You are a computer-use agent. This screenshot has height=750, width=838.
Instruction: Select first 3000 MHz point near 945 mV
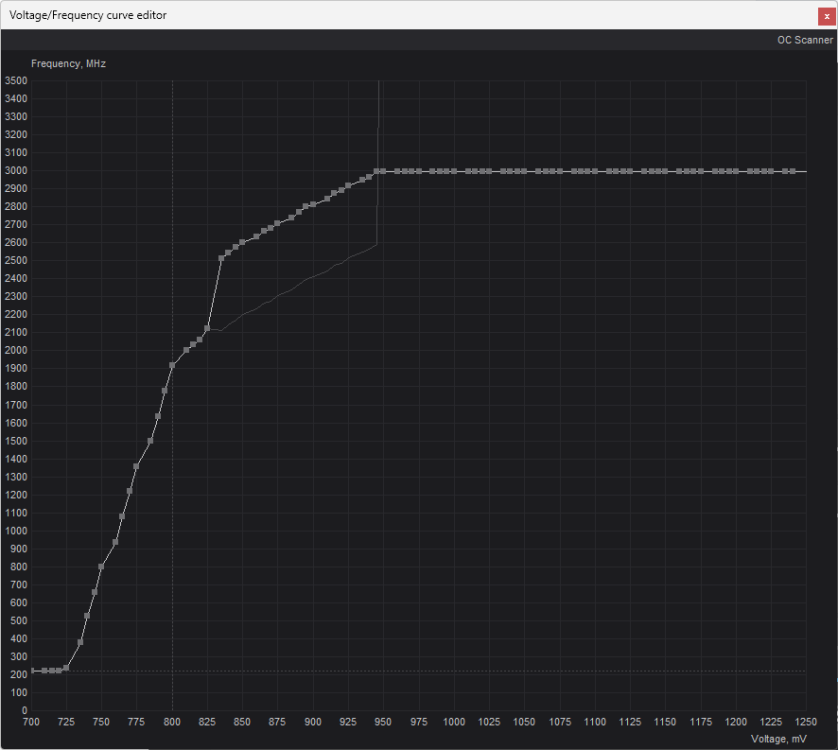tap(376, 171)
